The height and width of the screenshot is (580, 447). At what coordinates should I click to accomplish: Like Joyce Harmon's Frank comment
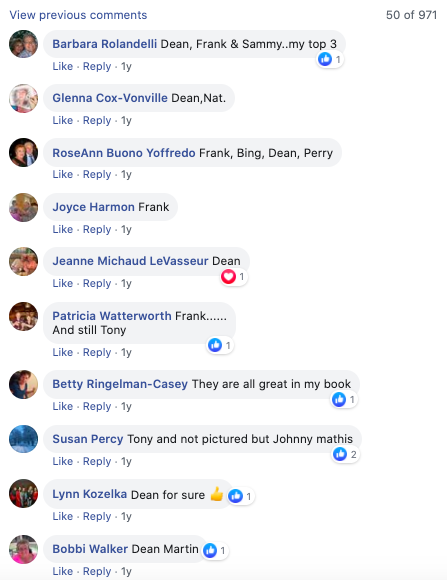tap(63, 229)
